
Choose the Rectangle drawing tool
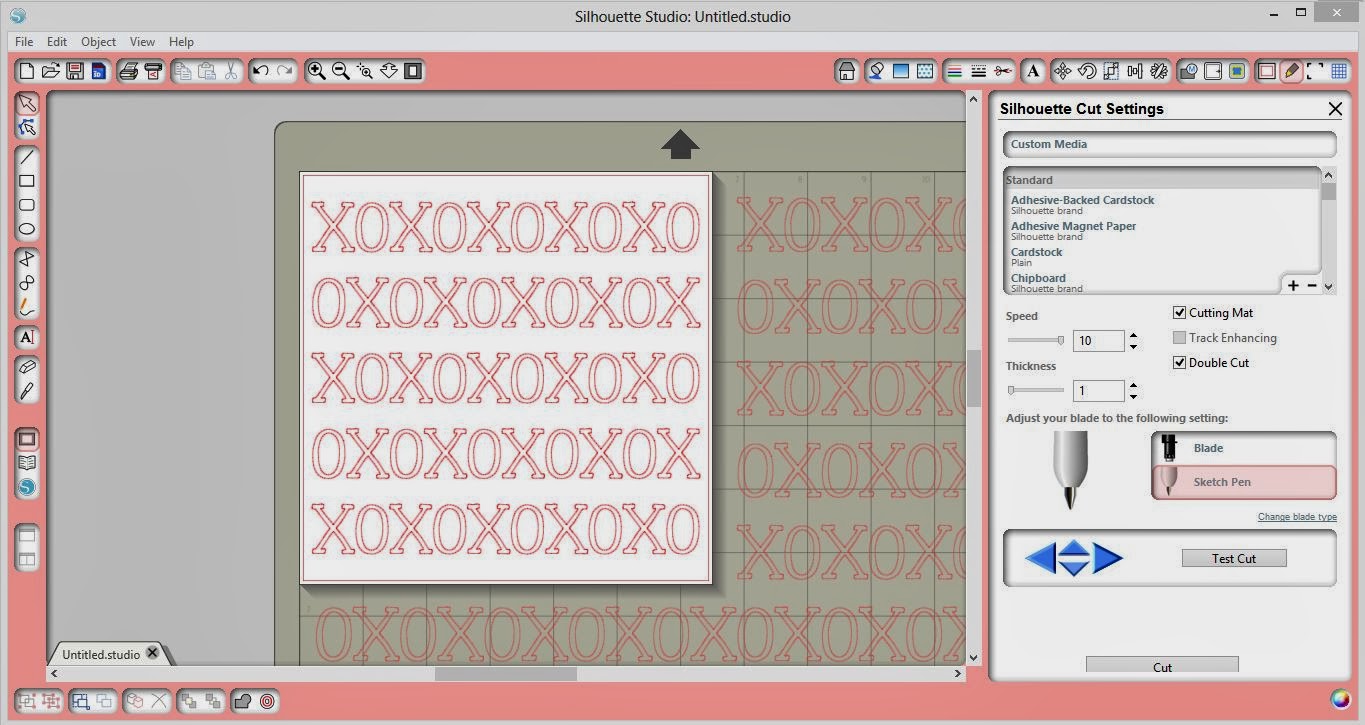point(27,181)
